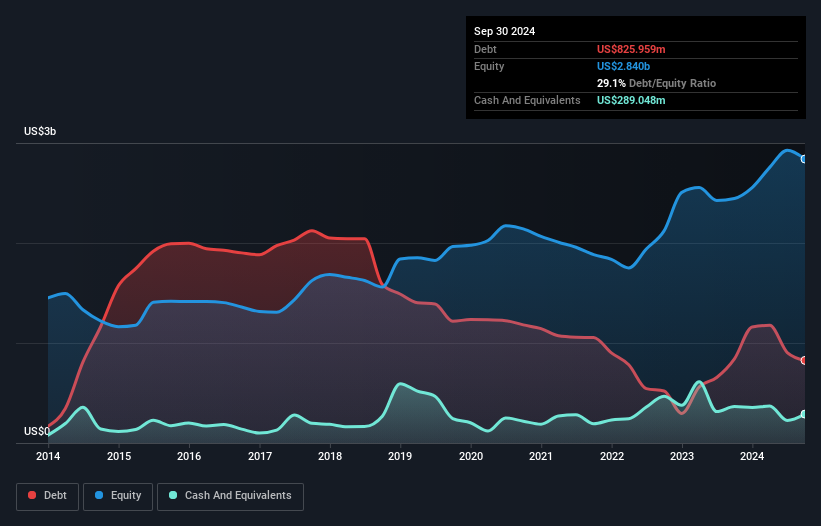The width and height of the screenshot is (821, 526).
Task: Select the Cash end-point marker on chart
Action: 804,415
